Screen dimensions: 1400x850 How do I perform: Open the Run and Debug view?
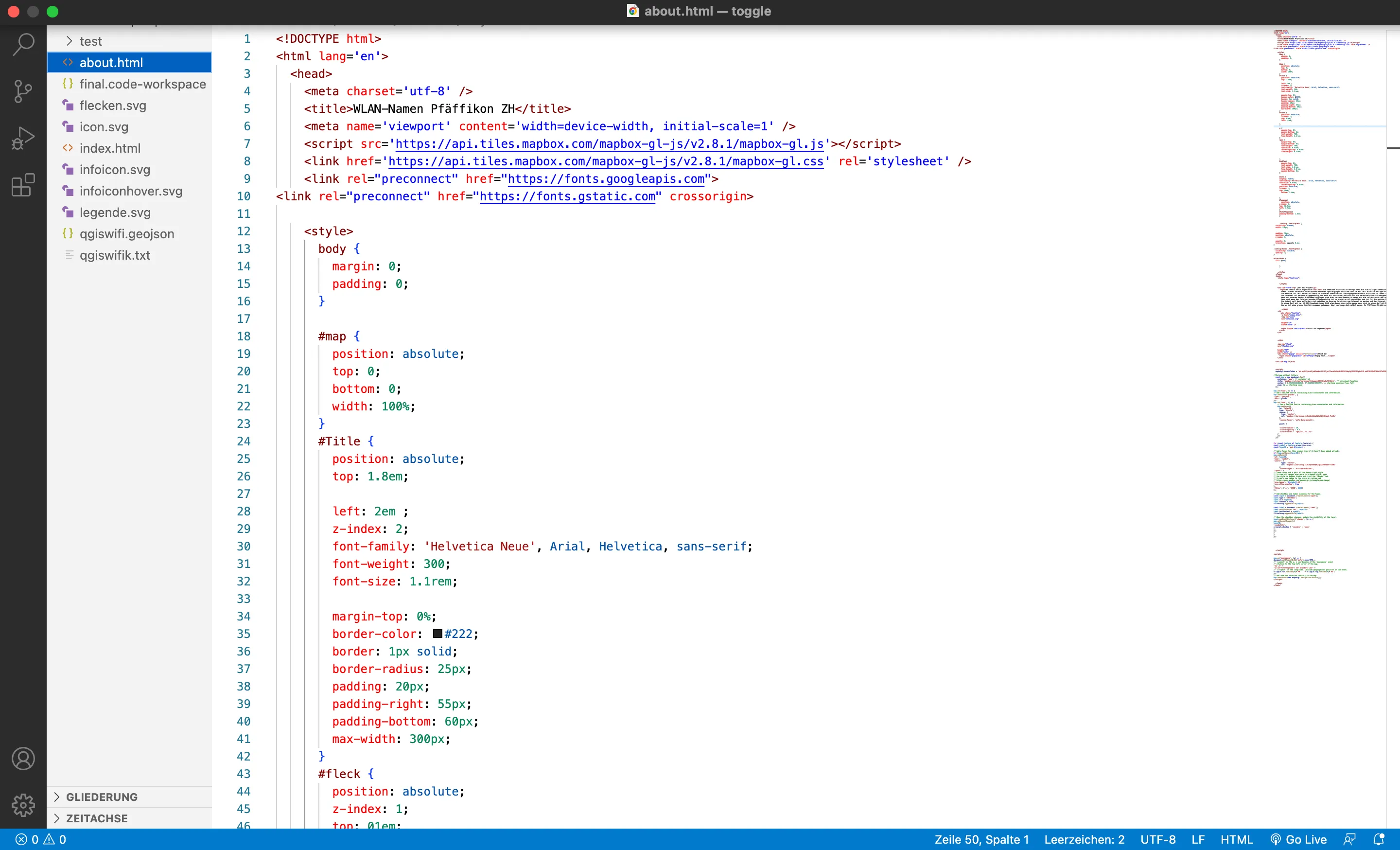click(23, 138)
